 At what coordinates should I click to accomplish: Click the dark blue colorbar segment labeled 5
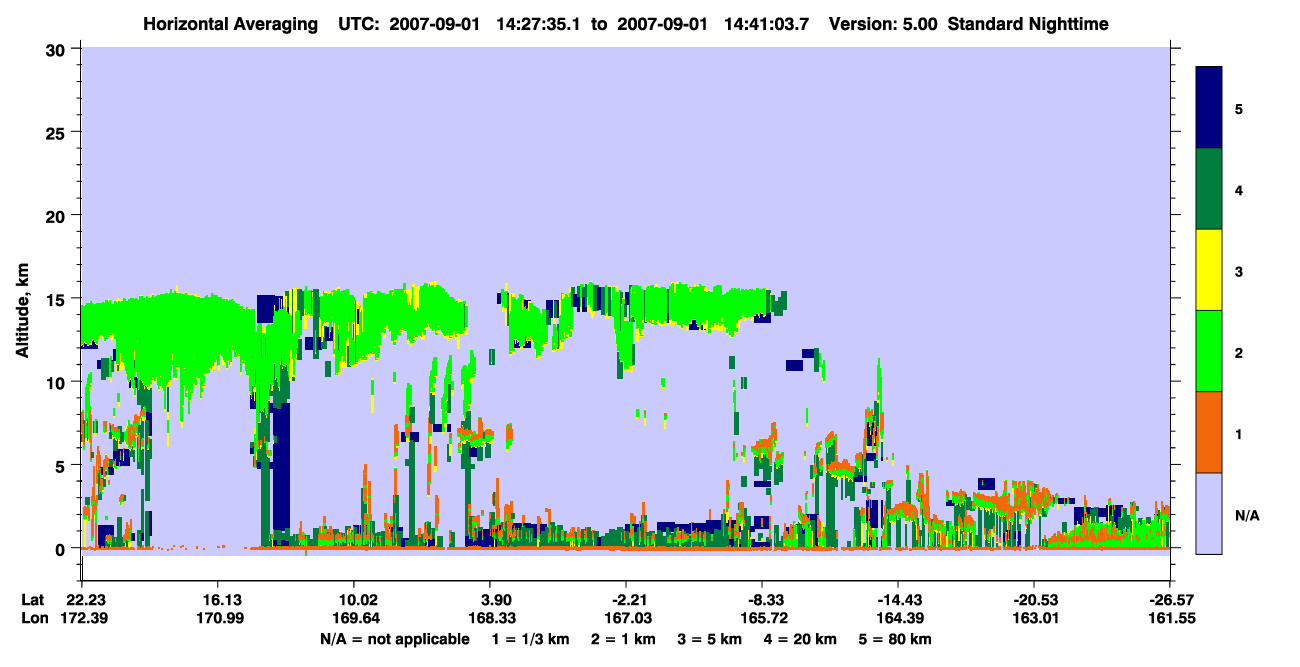coord(1209,108)
